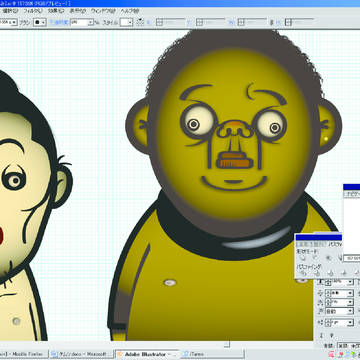Image resolution: width=360 pixels, height=360 pixels.
Task: Click the Navigator zoom percentage field
Action: click(x=352, y=258)
